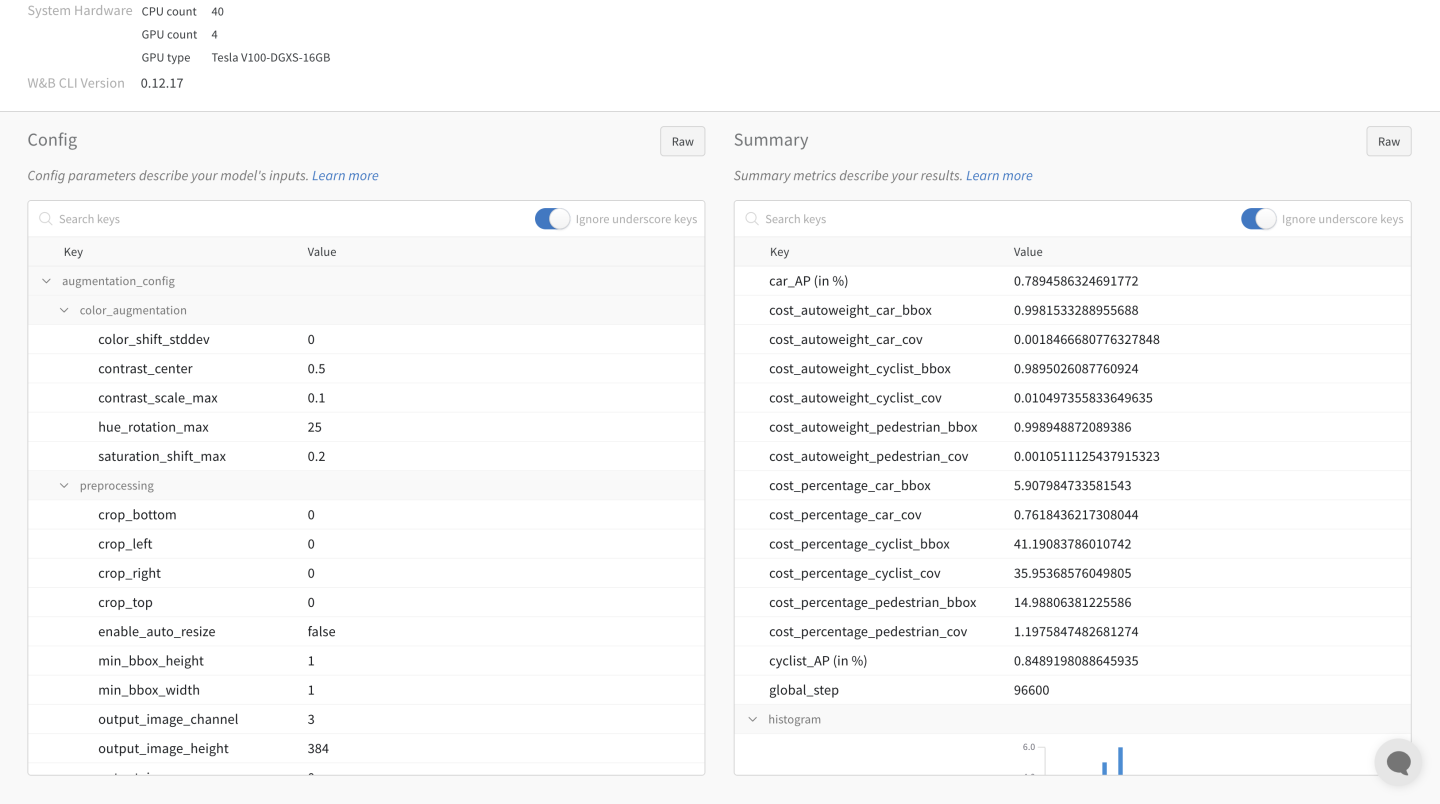
Task: Click the search magnifier icon in Summary panel
Action: tap(751, 218)
